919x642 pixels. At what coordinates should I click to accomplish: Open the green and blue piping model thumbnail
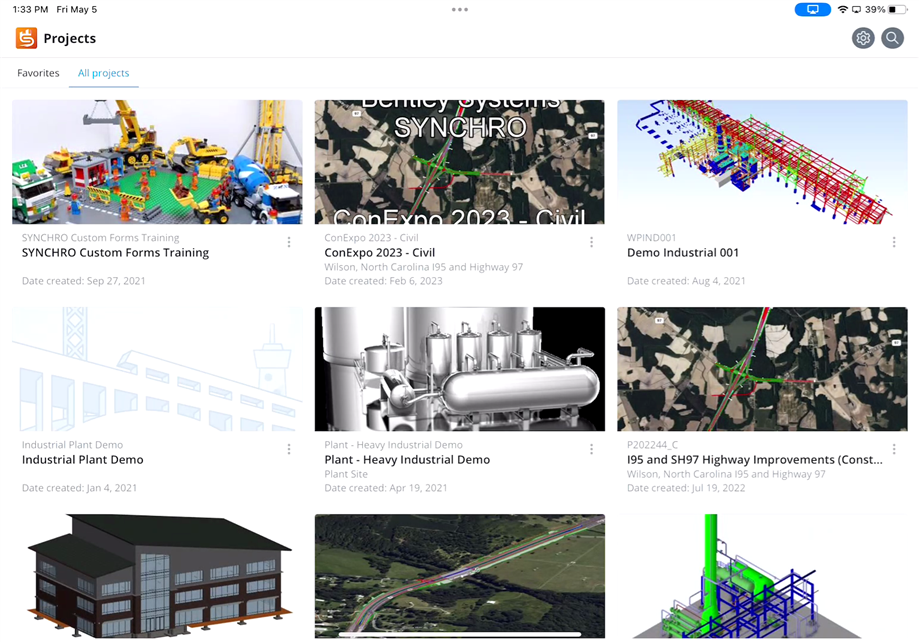(762, 576)
